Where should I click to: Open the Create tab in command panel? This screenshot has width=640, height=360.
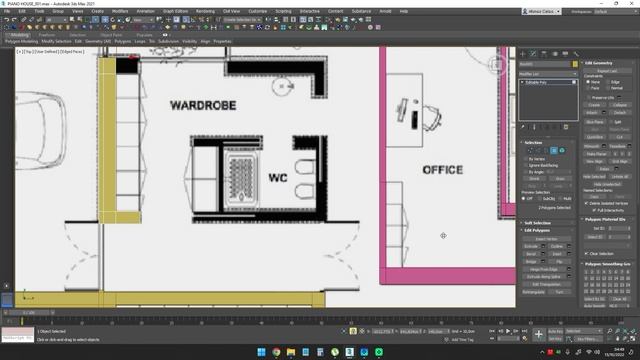click(x=523, y=54)
